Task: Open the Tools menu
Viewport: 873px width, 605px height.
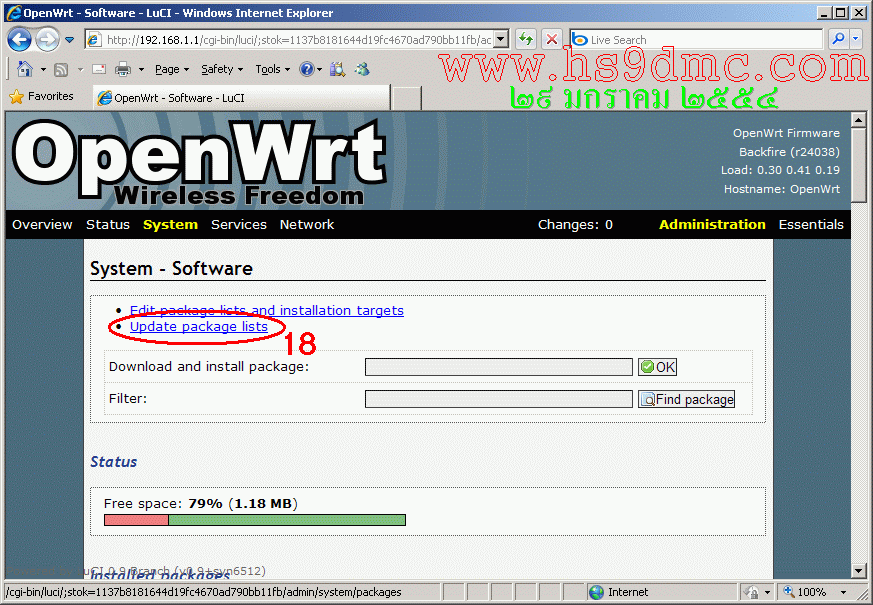Action: (273, 69)
